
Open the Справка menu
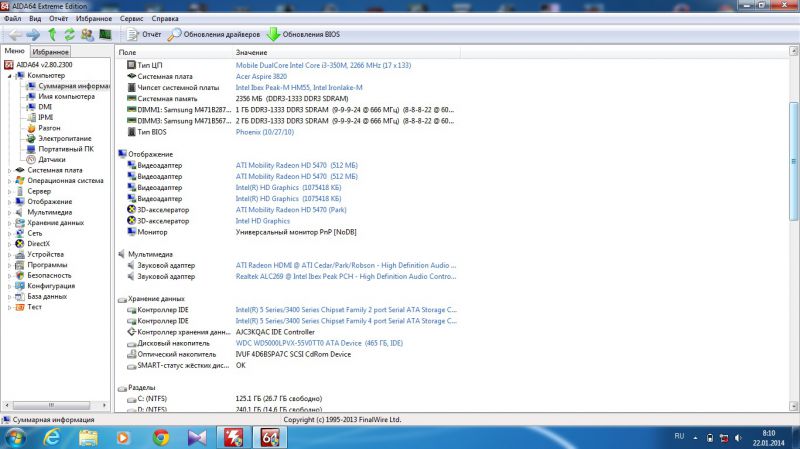click(165, 18)
